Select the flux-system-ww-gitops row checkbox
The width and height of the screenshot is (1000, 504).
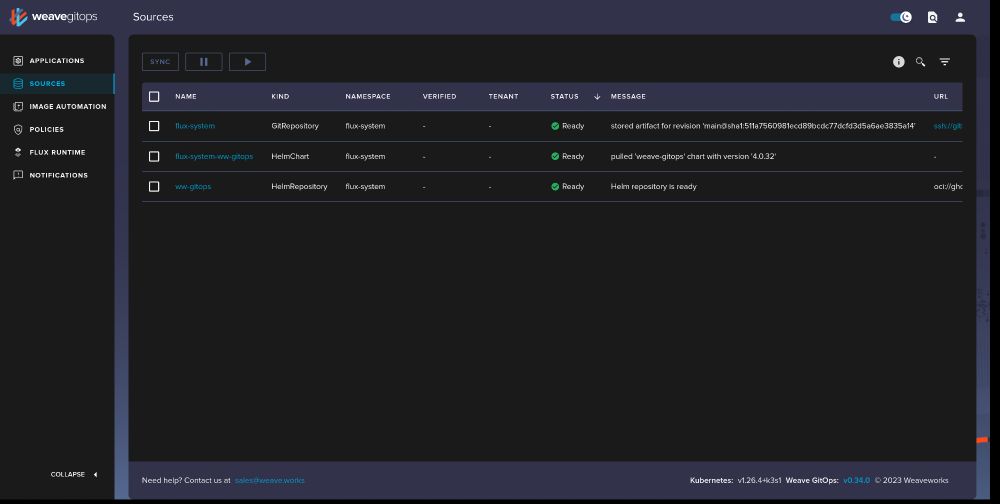154,156
